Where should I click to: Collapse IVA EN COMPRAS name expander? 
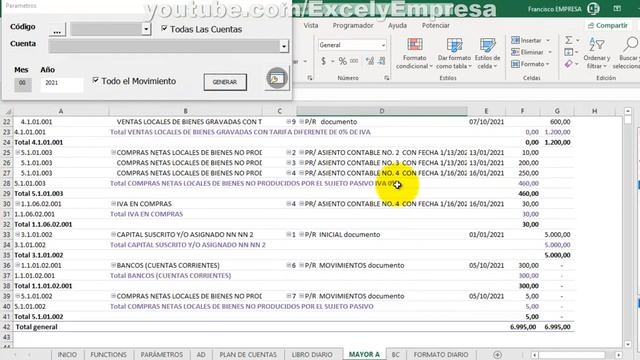pyautogui.click(x=113, y=203)
